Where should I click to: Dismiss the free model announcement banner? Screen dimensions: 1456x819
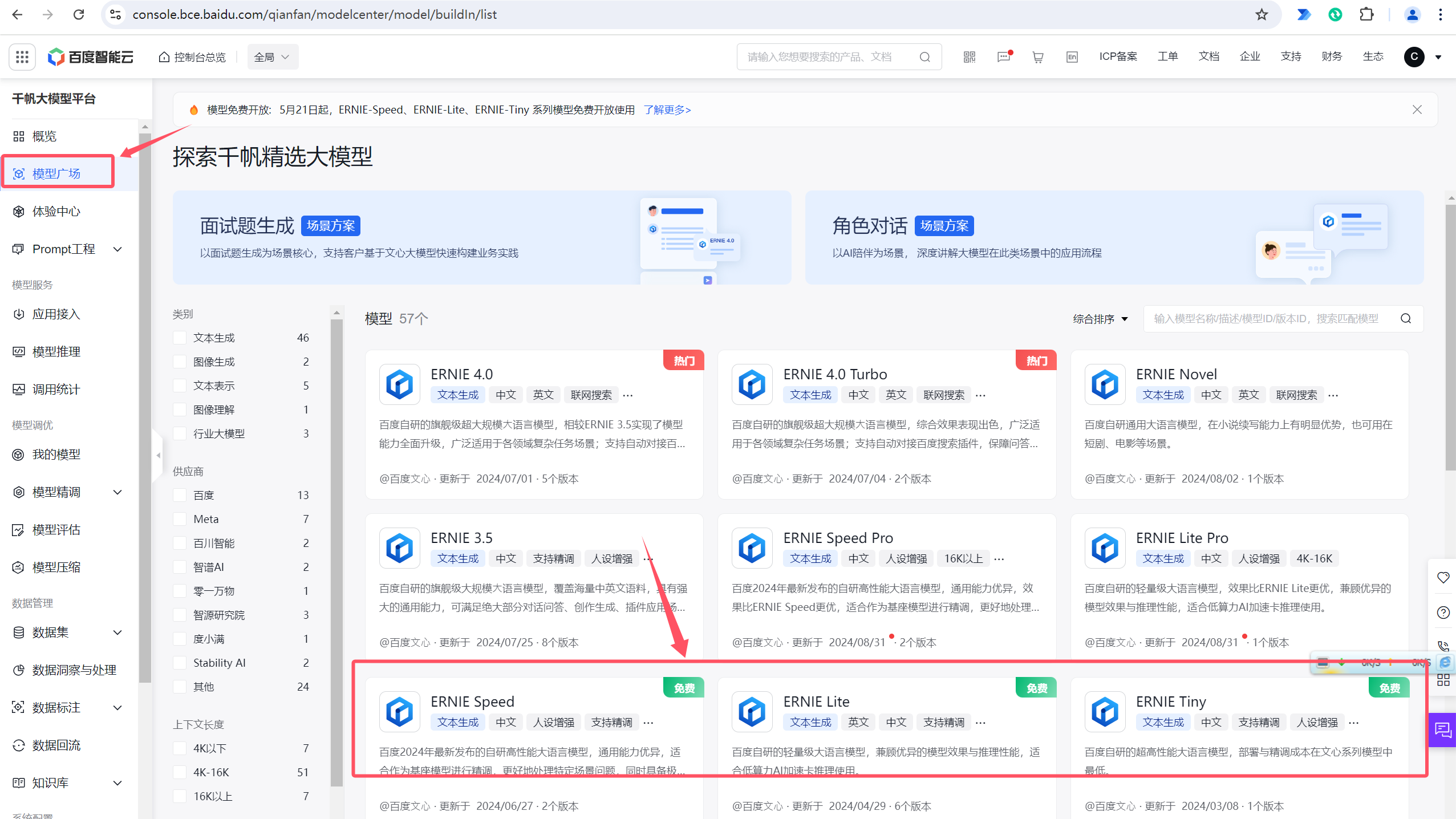pyautogui.click(x=1417, y=110)
